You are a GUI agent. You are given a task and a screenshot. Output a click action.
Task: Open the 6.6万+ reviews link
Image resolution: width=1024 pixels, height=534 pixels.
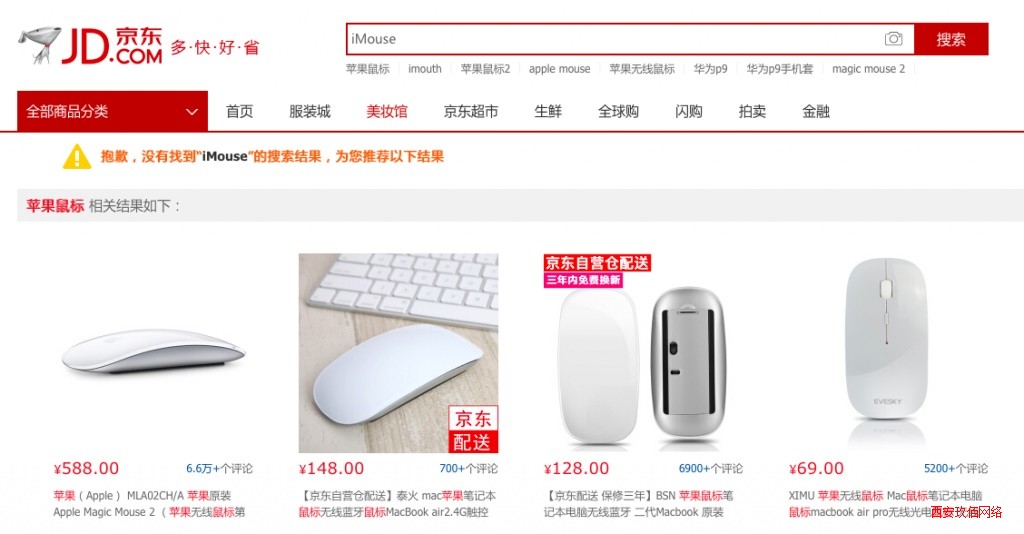pyautogui.click(x=219, y=469)
